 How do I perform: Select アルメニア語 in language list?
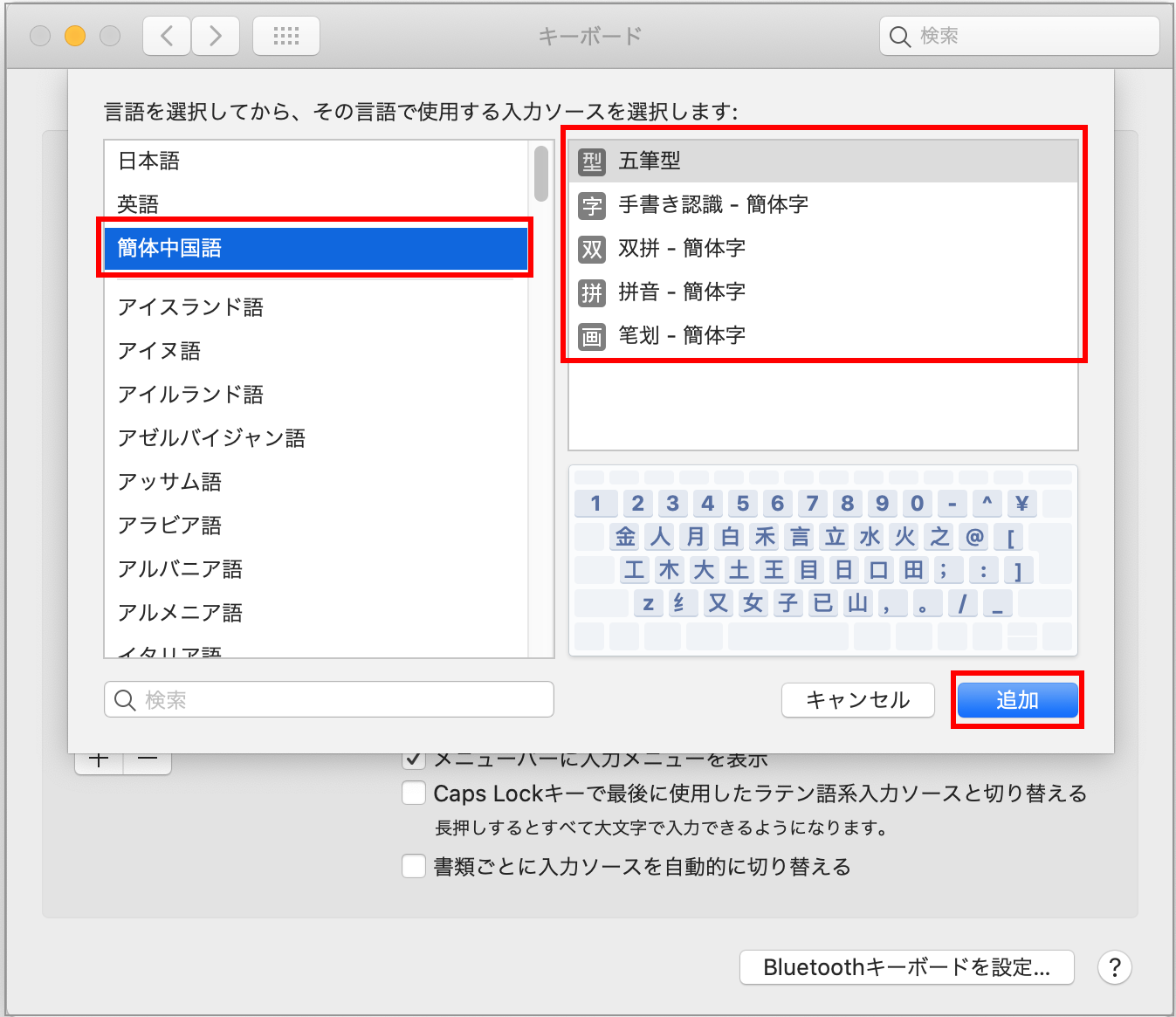316,613
